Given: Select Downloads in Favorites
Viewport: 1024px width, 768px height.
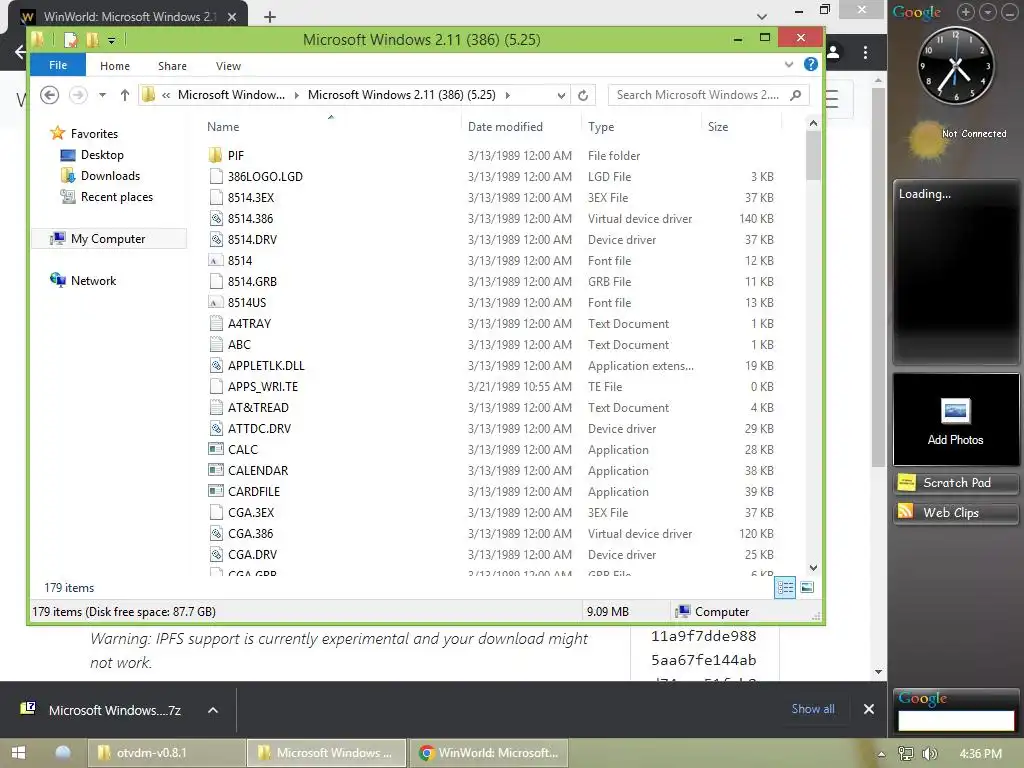Looking at the screenshot, I should tap(110, 176).
